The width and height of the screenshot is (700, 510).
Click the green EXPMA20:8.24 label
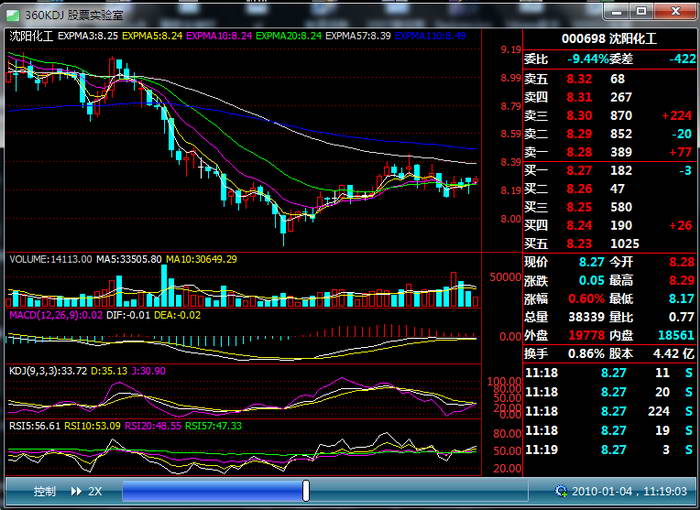(x=288, y=36)
